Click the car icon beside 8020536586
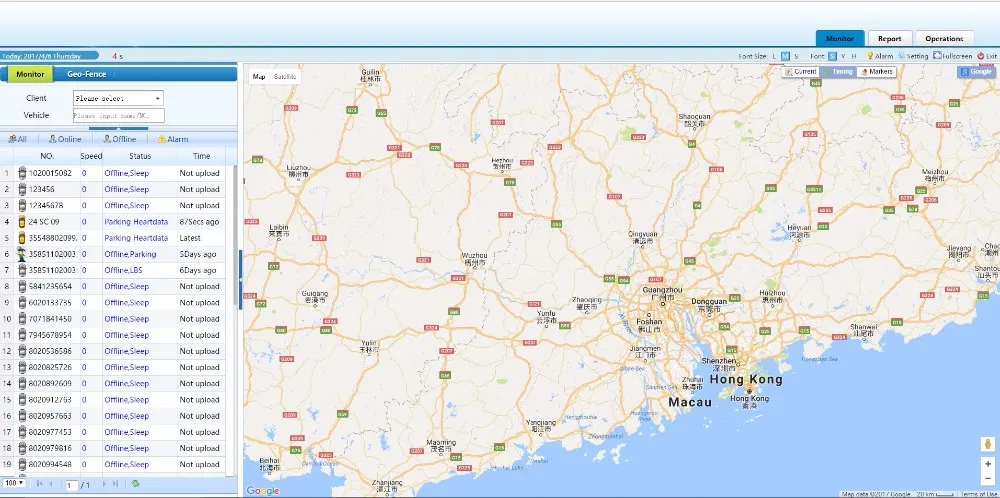This screenshot has height=498, width=1000. (22, 351)
